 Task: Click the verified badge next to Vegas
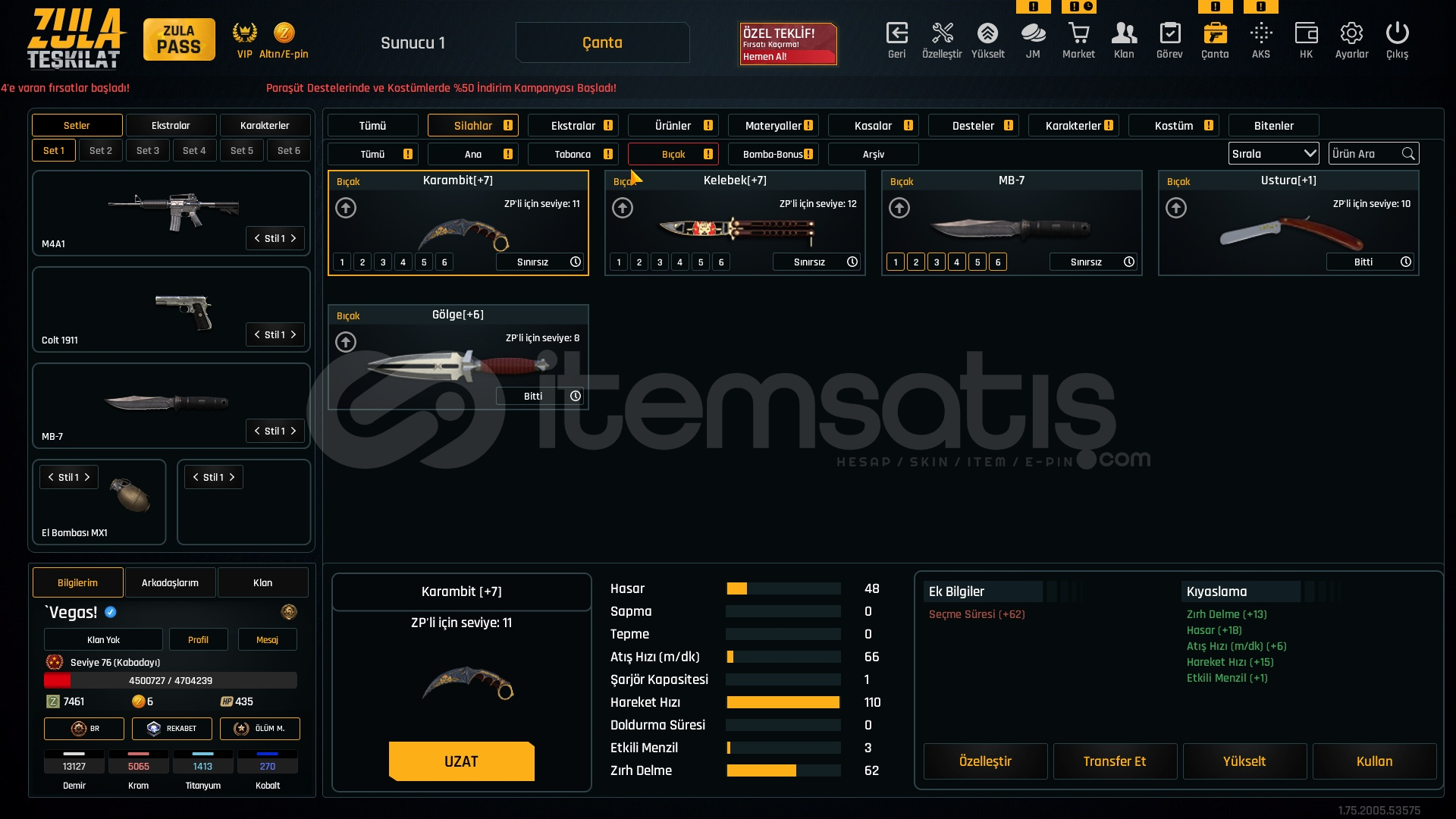[111, 612]
